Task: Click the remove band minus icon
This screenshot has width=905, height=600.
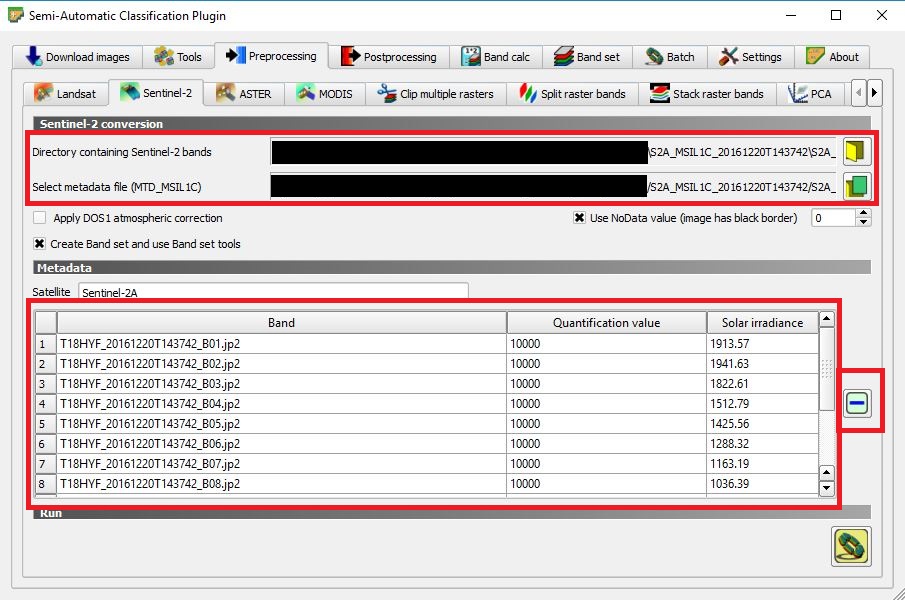Action: (857, 403)
